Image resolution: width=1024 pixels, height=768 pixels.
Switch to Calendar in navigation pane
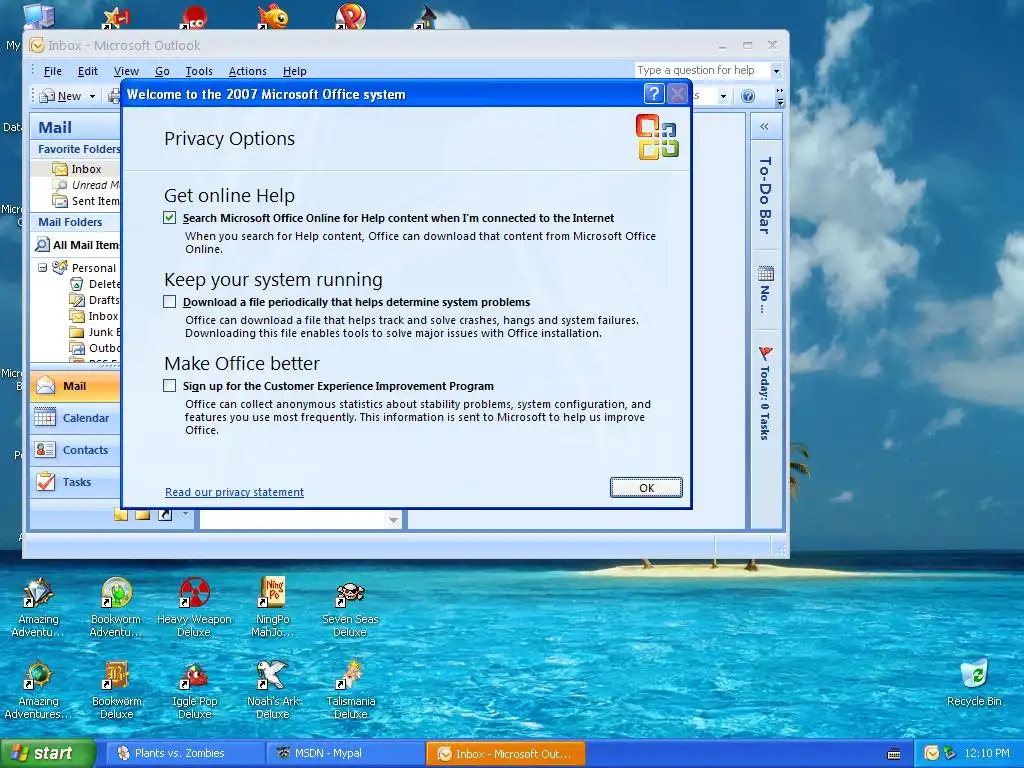click(x=76, y=418)
